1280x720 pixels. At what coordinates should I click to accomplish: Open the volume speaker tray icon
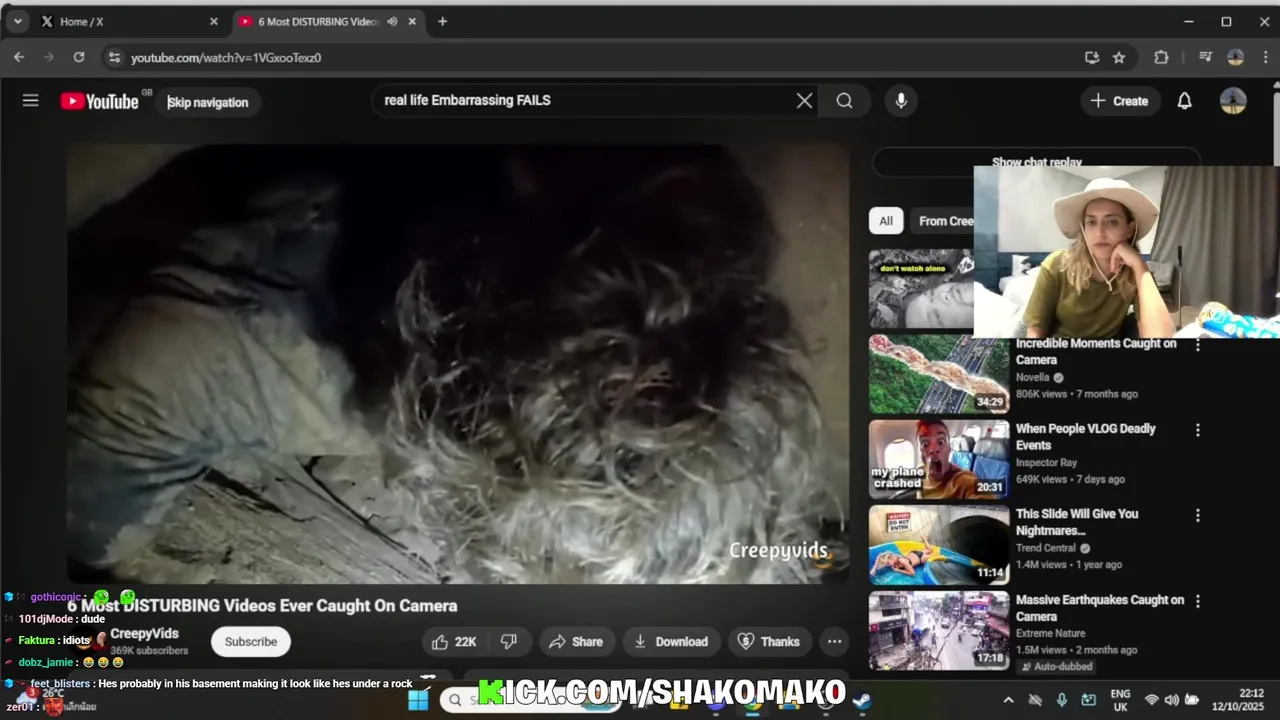1171,700
